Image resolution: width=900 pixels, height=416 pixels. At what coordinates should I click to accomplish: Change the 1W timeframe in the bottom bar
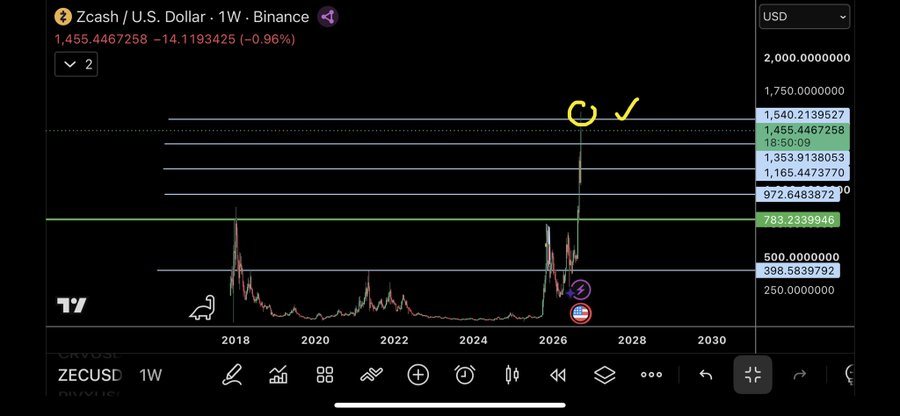pos(150,375)
